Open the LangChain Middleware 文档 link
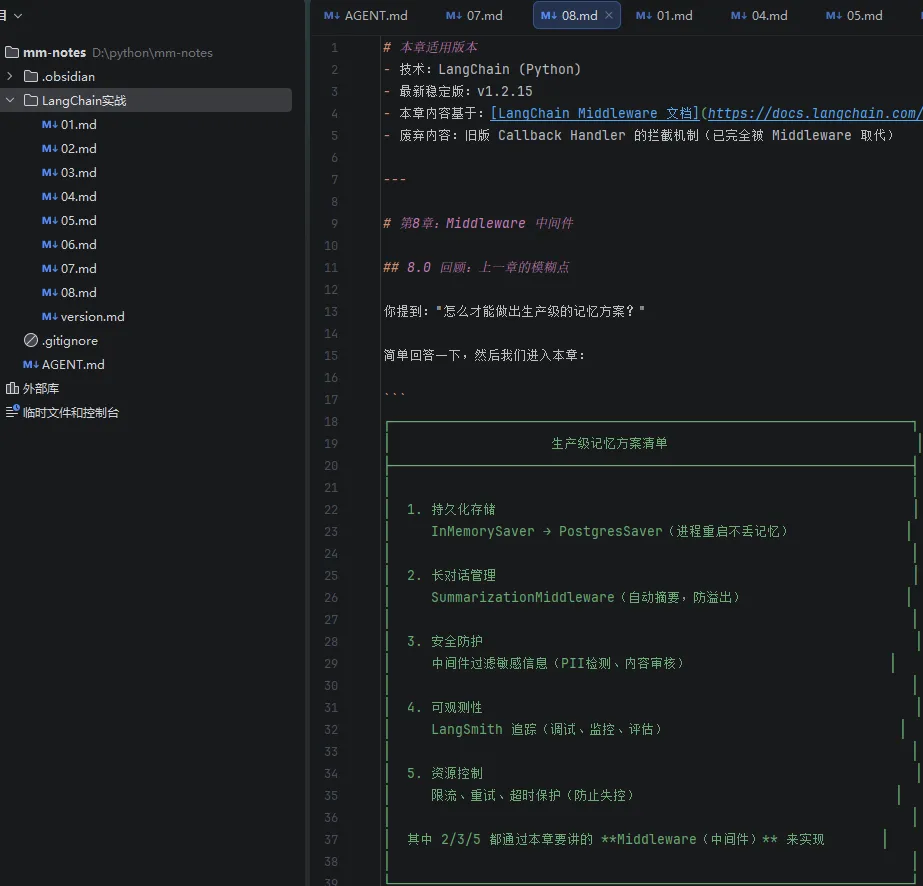The image size is (923, 886). [x=595, y=113]
